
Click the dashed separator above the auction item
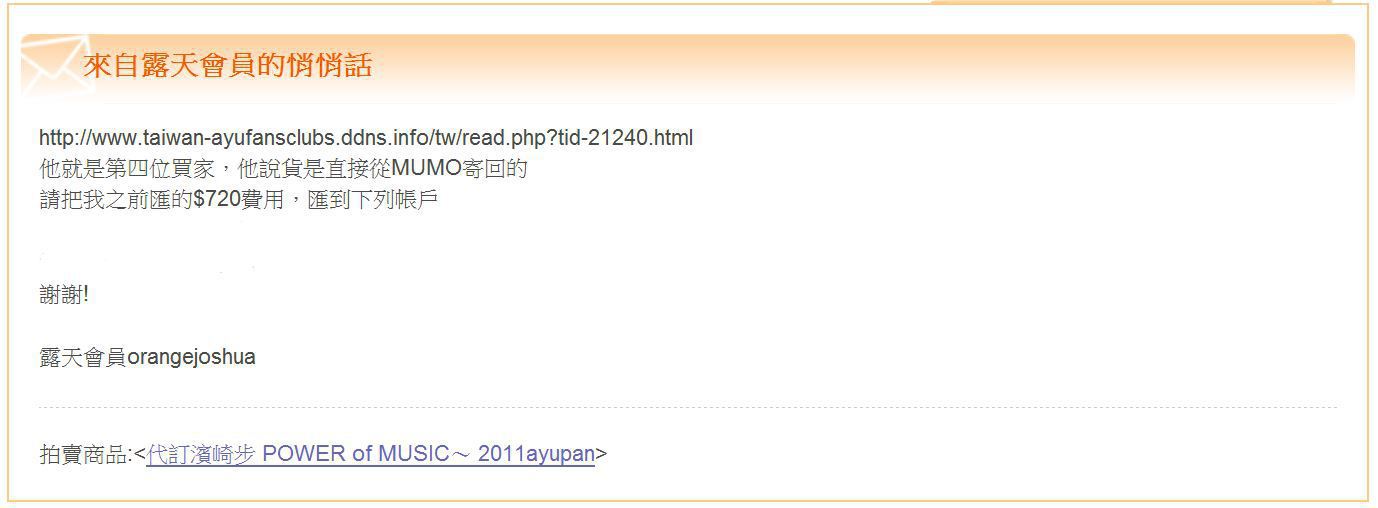point(688,408)
